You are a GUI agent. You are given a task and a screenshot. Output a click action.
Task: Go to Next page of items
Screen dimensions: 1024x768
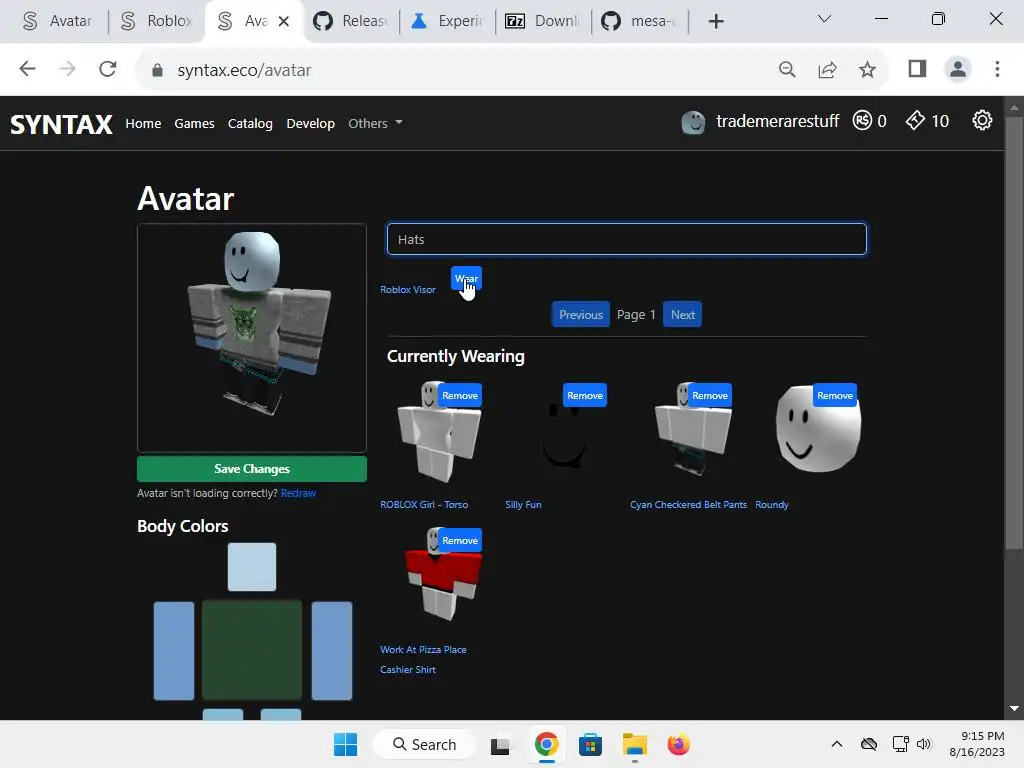[682, 314]
